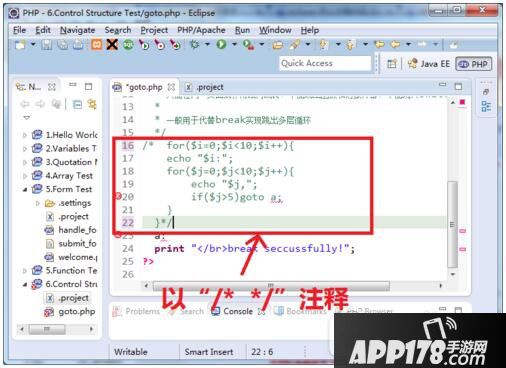Viewport: 506px width, 368px height.
Task: Click the editor vertical scrollbar thumb
Action: click(452, 224)
